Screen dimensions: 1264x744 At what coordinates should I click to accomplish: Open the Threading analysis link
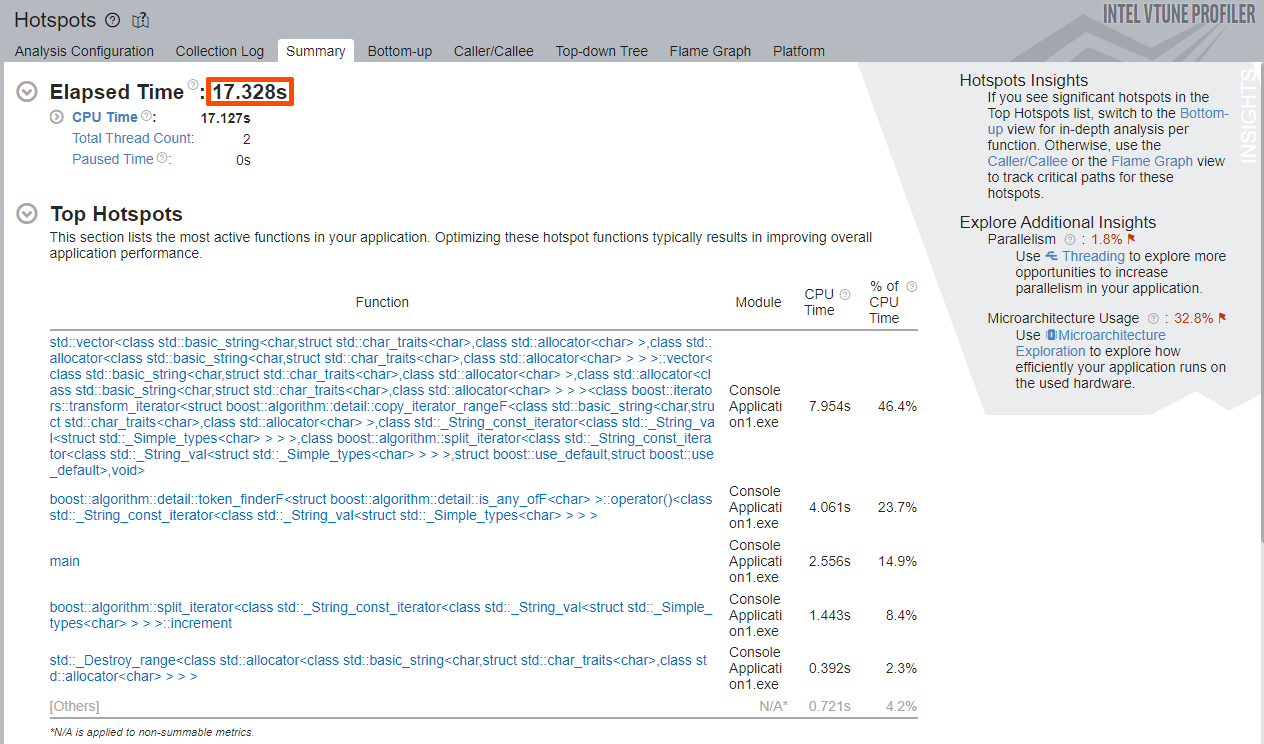click(1094, 256)
